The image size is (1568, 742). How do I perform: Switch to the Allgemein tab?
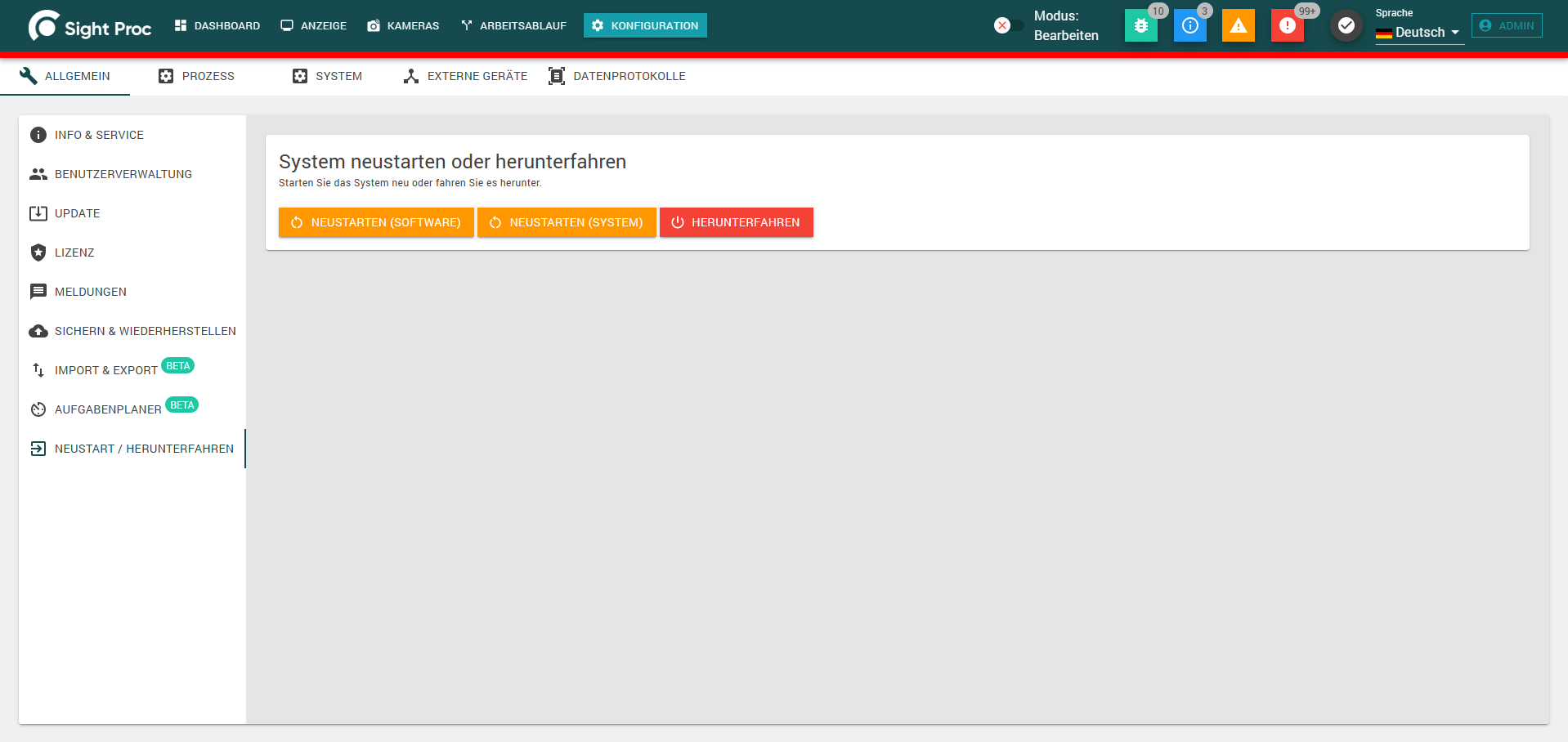click(x=65, y=76)
